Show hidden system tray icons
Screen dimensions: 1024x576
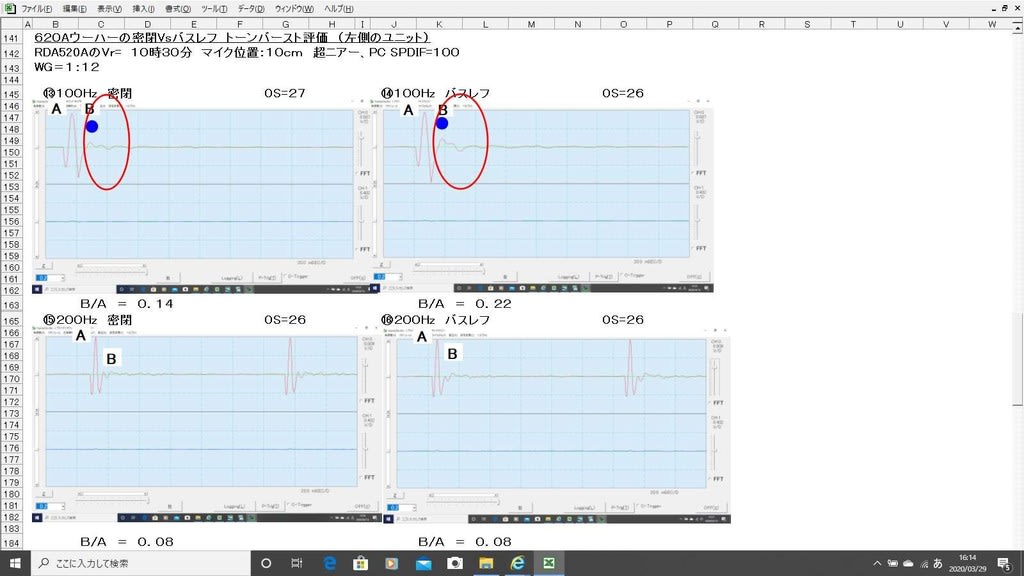click(x=877, y=563)
